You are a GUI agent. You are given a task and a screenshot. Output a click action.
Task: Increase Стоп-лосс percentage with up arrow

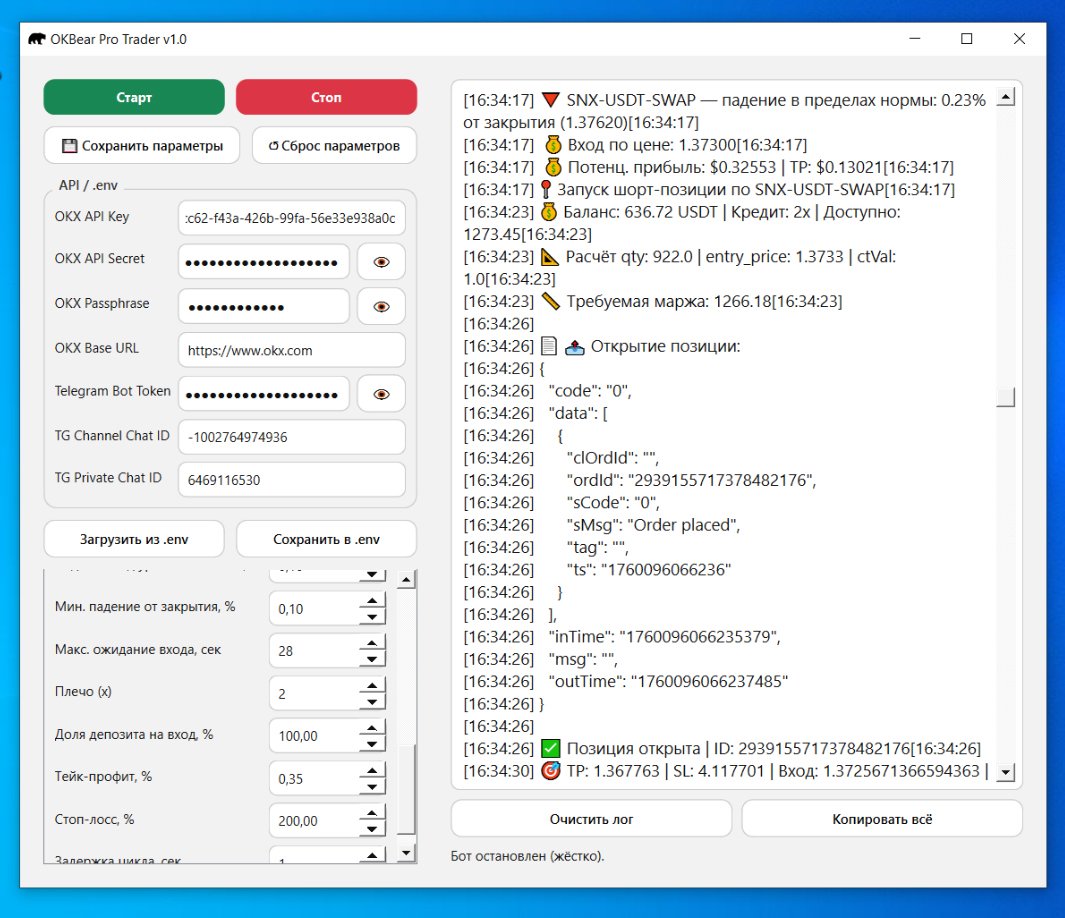click(x=371, y=814)
